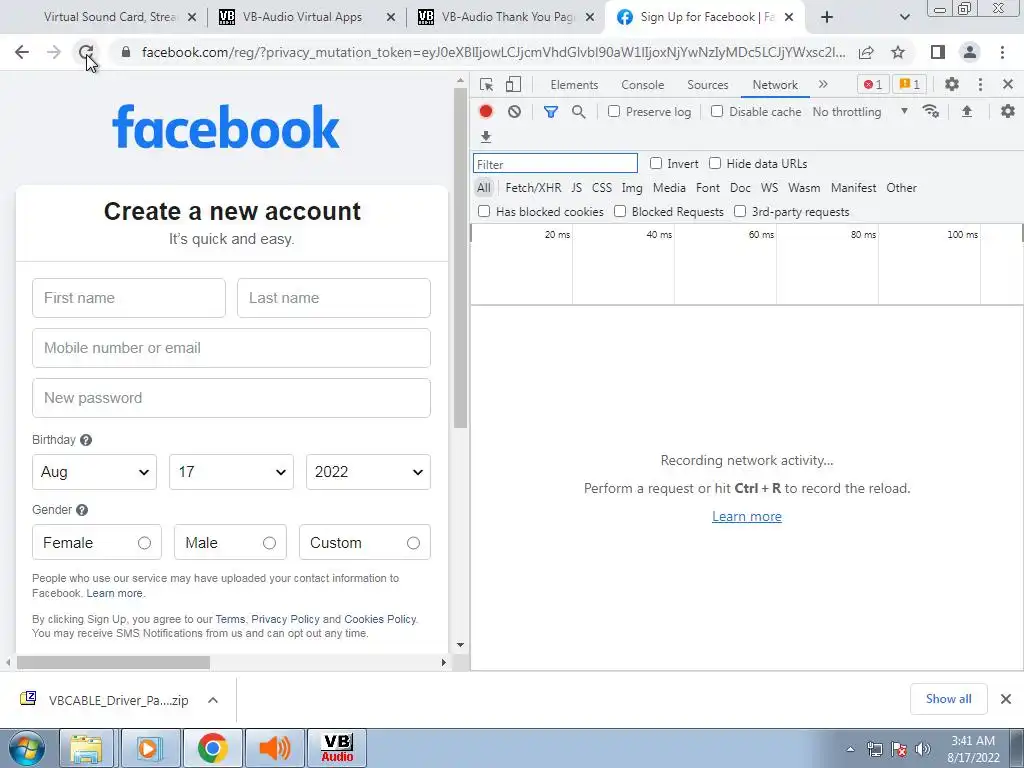Switch to the Elements DevTools tab
This screenshot has width=1024, height=768.
[x=574, y=85]
